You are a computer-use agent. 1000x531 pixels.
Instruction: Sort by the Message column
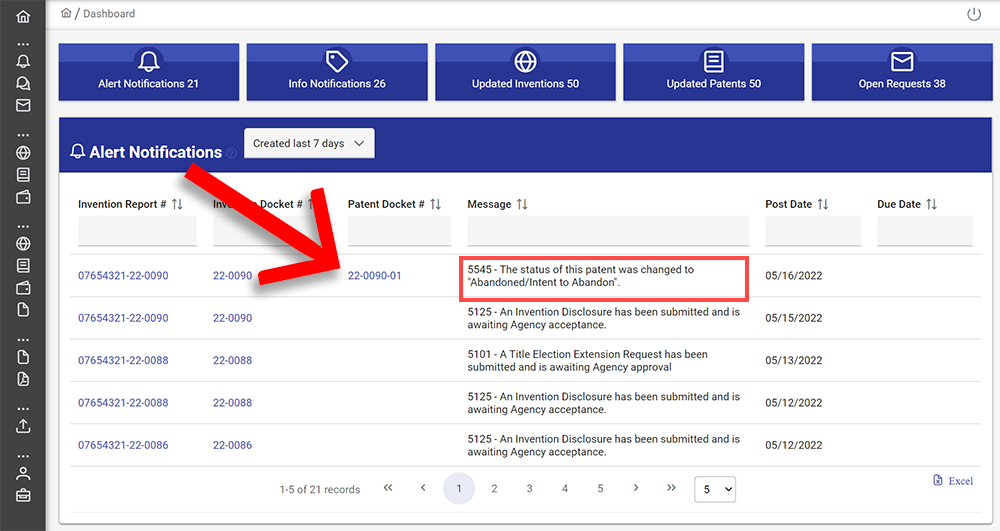point(521,204)
